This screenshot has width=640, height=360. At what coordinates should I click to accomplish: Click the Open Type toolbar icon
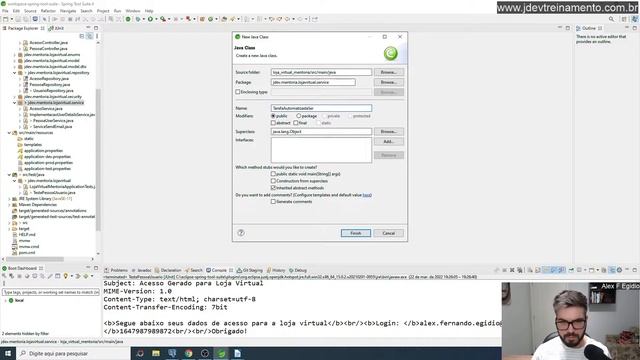pyautogui.click(x=224, y=19)
